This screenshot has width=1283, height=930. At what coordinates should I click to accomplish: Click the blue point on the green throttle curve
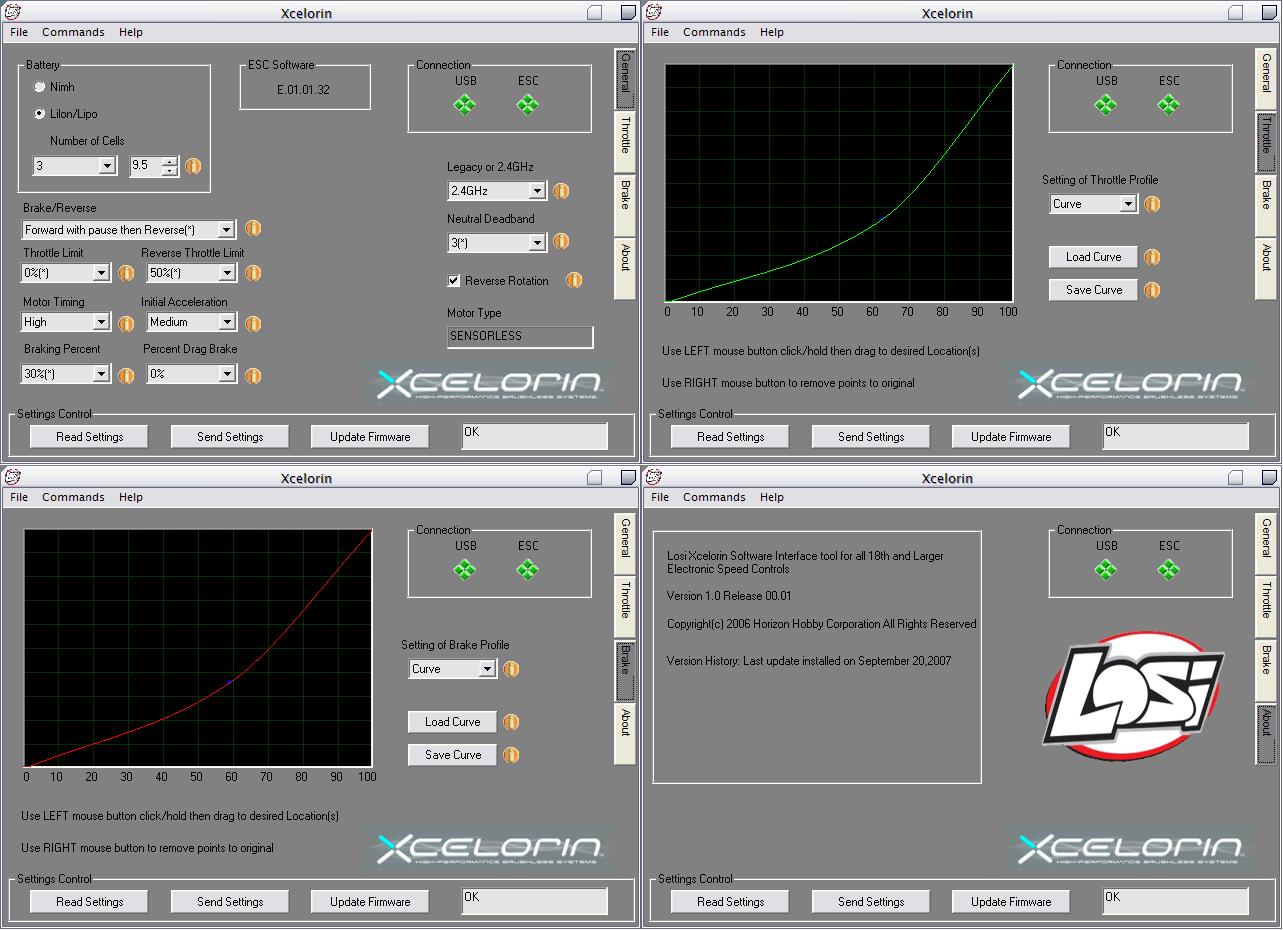[881, 217]
